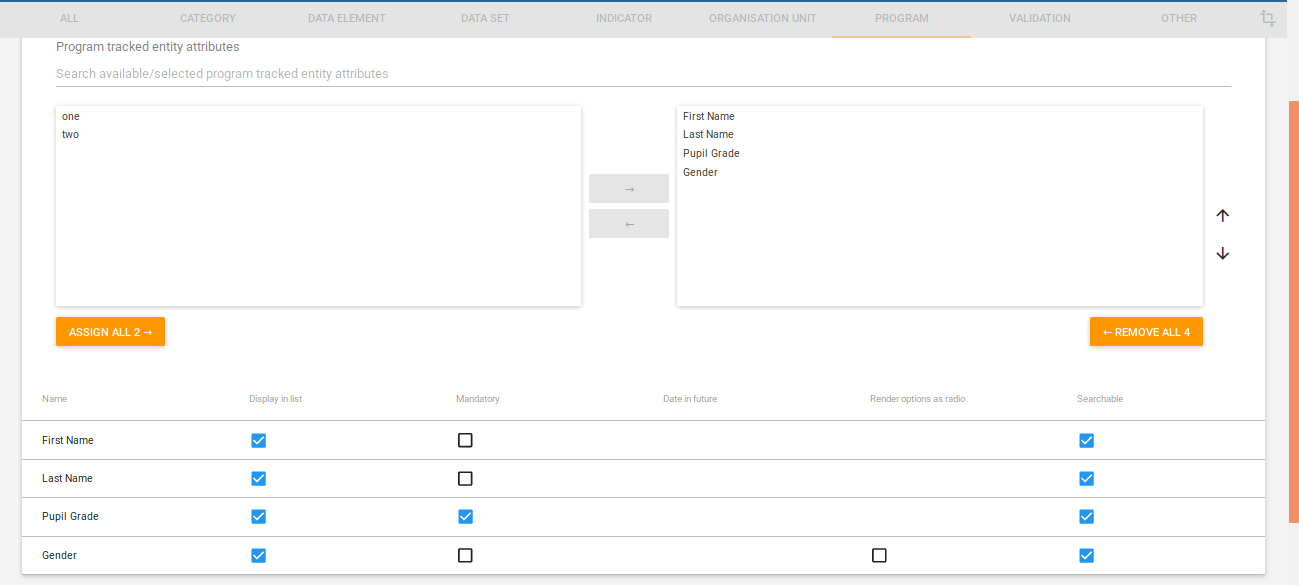The width and height of the screenshot is (1299, 585).
Task: Select 'First Name' in selected attributes list
Action: pyautogui.click(x=709, y=116)
